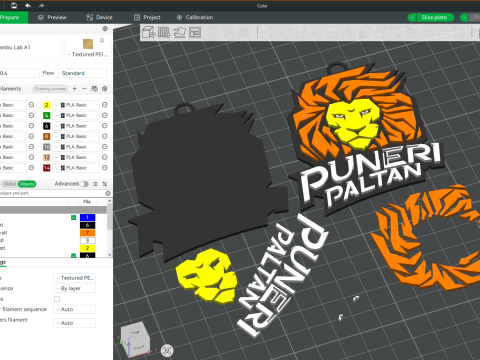
Task: Toggle the Advanced switch
Action: (84, 184)
